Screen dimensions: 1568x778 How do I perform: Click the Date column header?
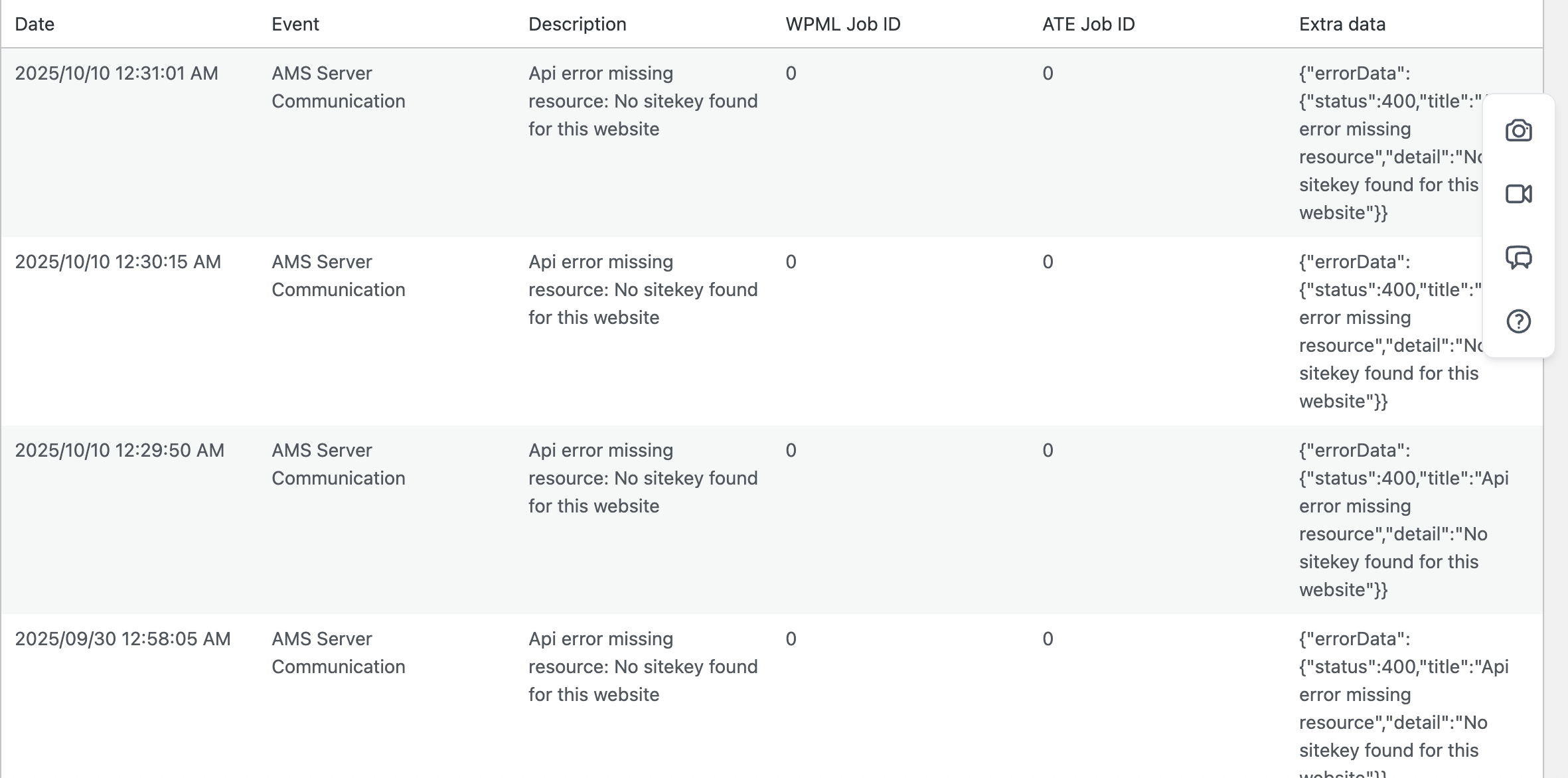coord(35,25)
